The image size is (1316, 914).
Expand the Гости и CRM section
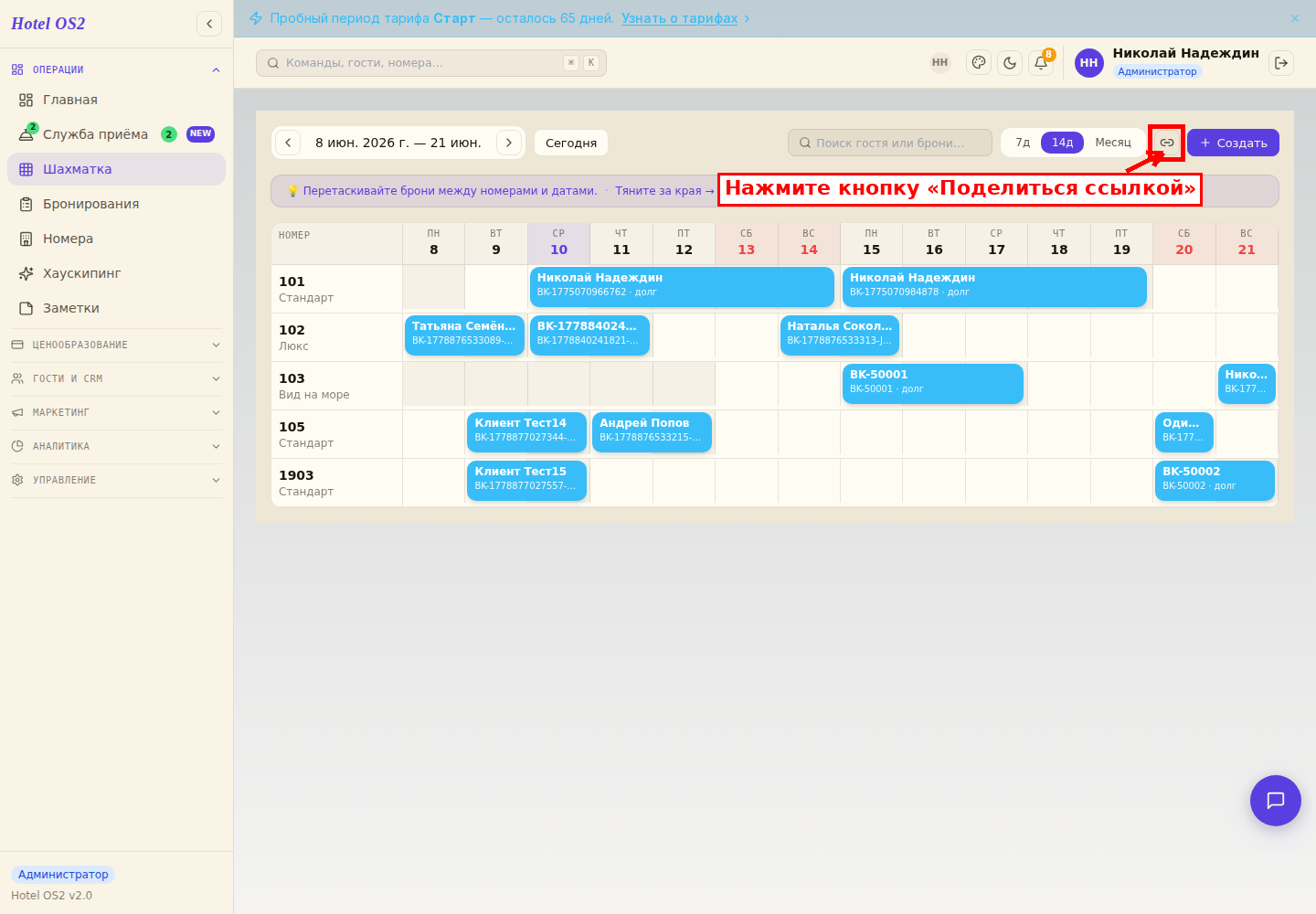coord(116,378)
